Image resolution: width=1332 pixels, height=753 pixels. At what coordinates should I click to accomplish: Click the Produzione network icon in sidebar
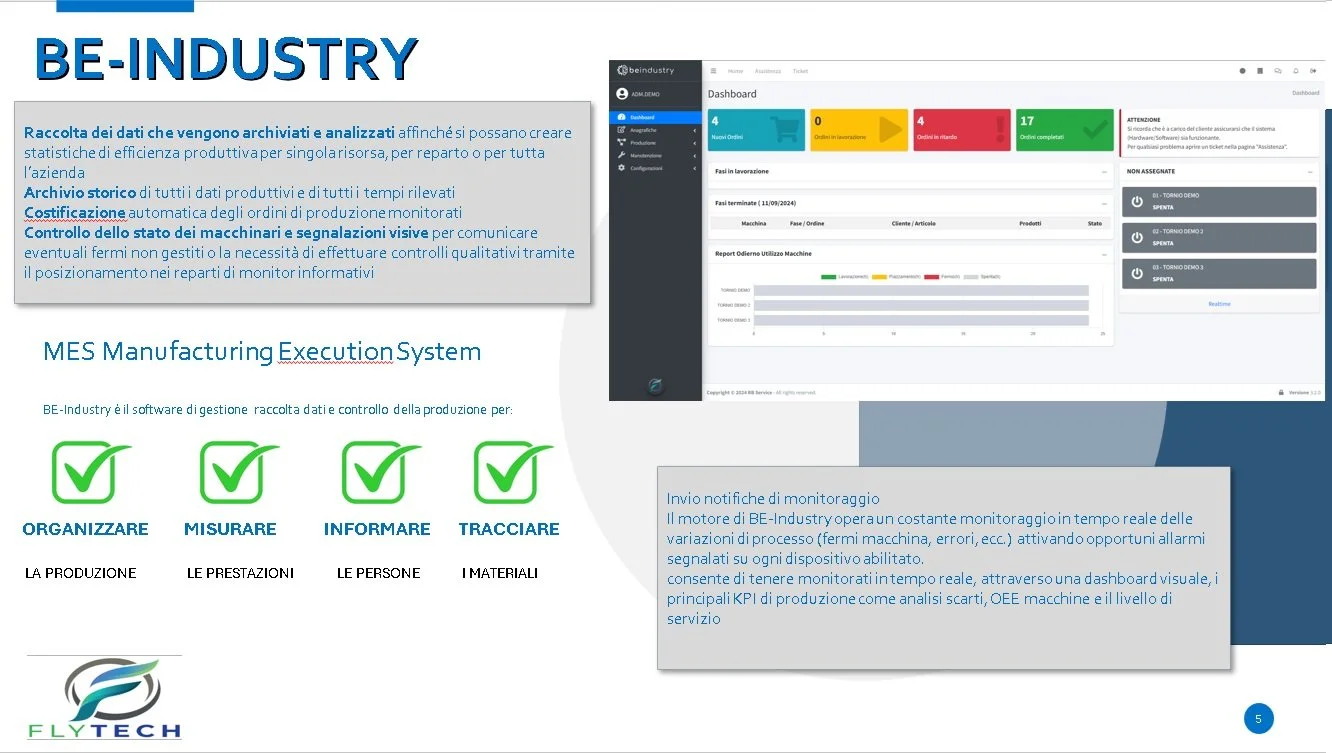[621, 143]
